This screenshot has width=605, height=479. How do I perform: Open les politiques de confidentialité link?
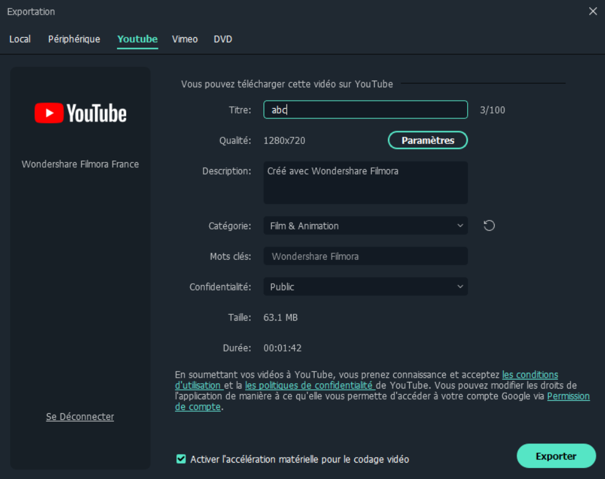(x=310, y=385)
